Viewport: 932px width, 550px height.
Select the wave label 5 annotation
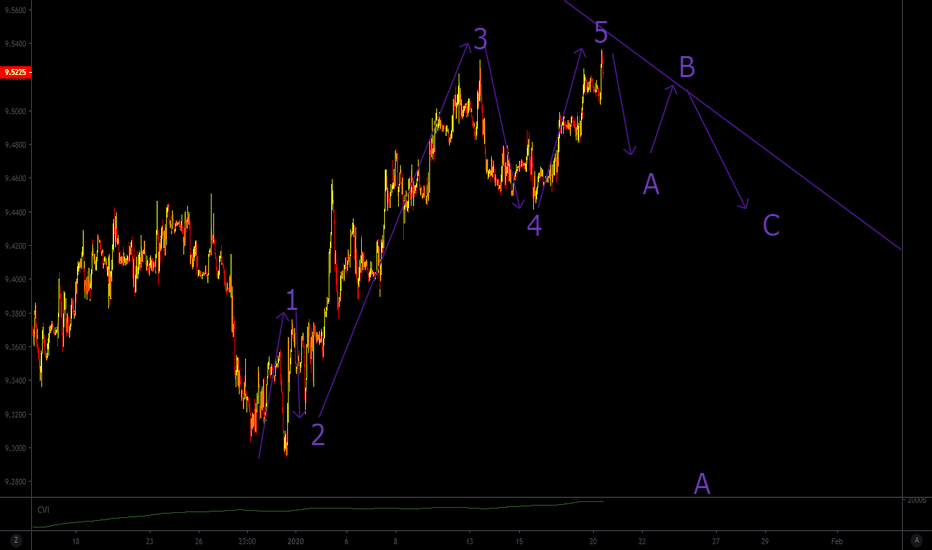pyautogui.click(x=601, y=32)
